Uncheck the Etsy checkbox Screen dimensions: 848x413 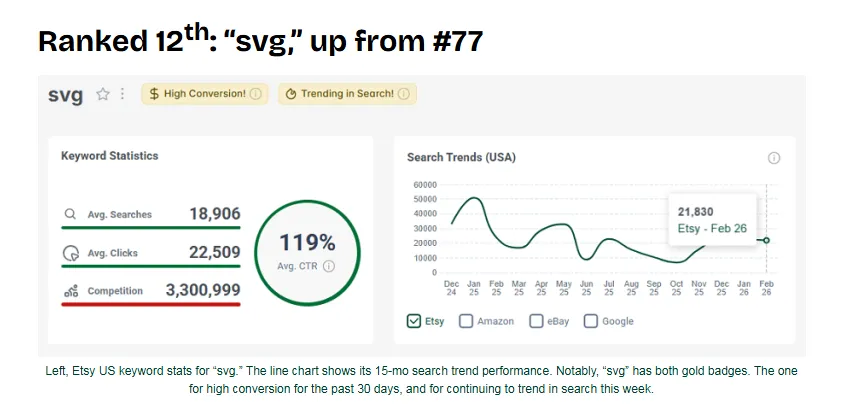pos(415,321)
